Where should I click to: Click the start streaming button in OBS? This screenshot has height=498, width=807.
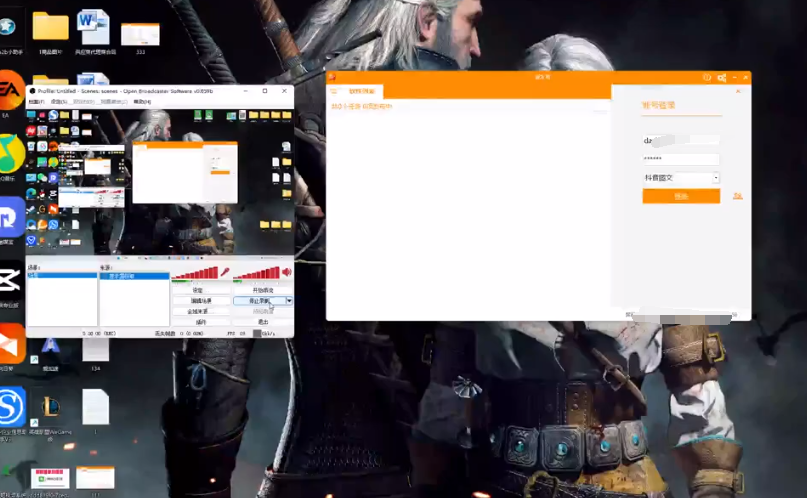click(262, 290)
